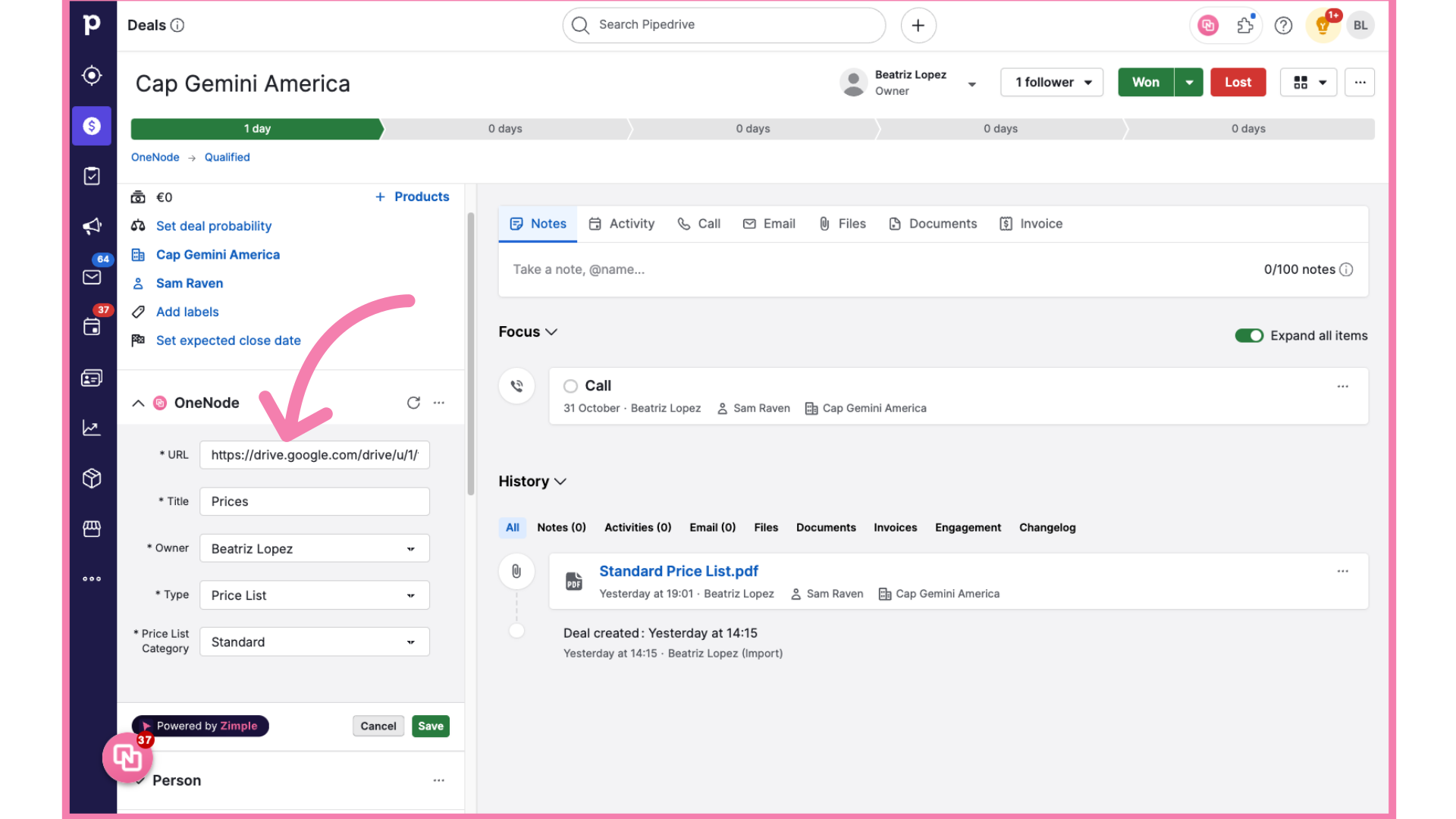Open Campaigns megaphone icon in sidebar
Viewport: 1456px width, 819px height.
click(92, 226)
